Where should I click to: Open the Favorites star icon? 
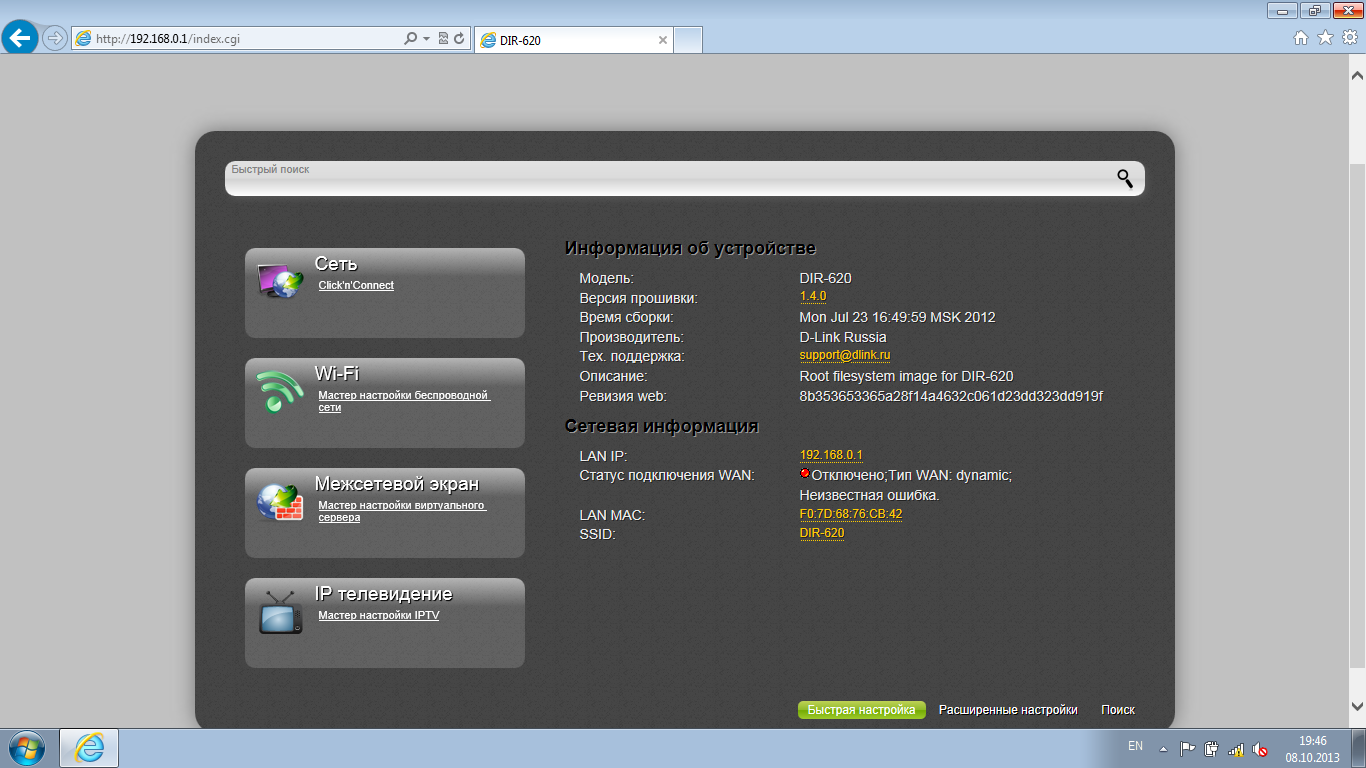[x=1325, y=38]
